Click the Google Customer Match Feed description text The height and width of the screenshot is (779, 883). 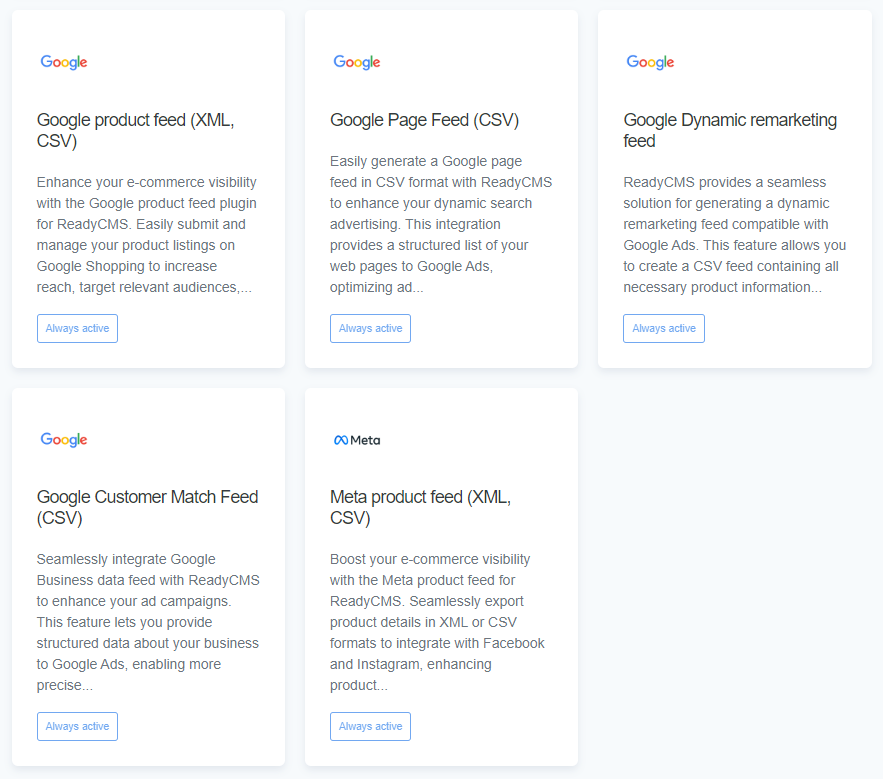(147, 622)
